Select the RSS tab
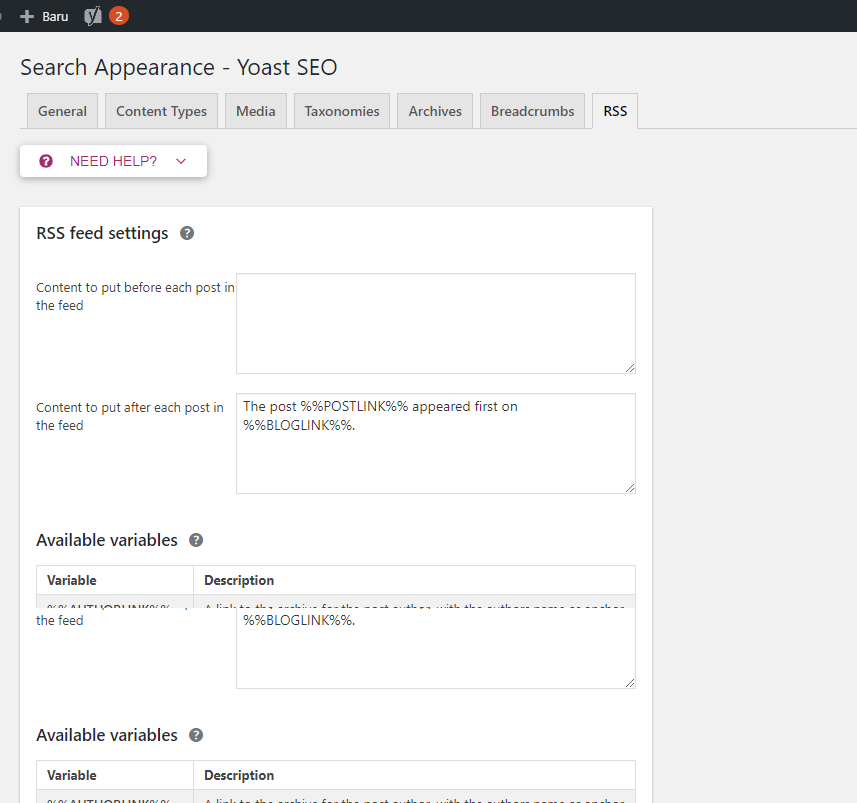 [615, 111]
